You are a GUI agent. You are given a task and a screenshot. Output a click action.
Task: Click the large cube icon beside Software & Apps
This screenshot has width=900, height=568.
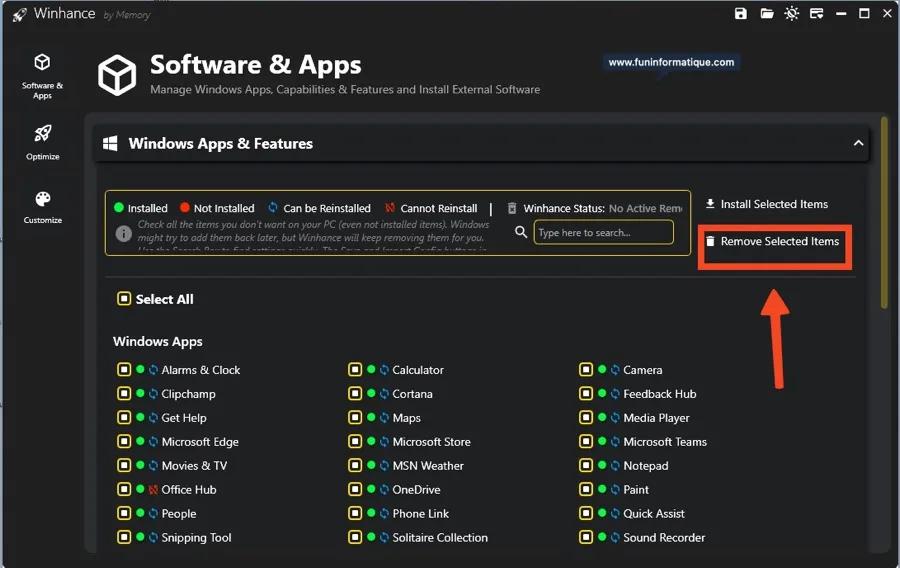click(117, 75)
